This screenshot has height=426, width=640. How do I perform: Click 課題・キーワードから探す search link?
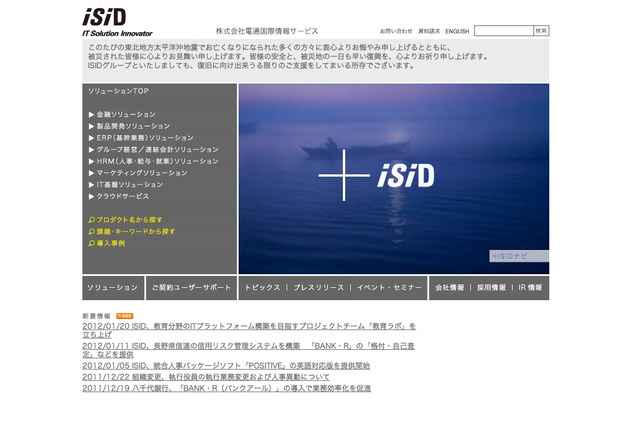pyautogui.click(x=132, y=232)
